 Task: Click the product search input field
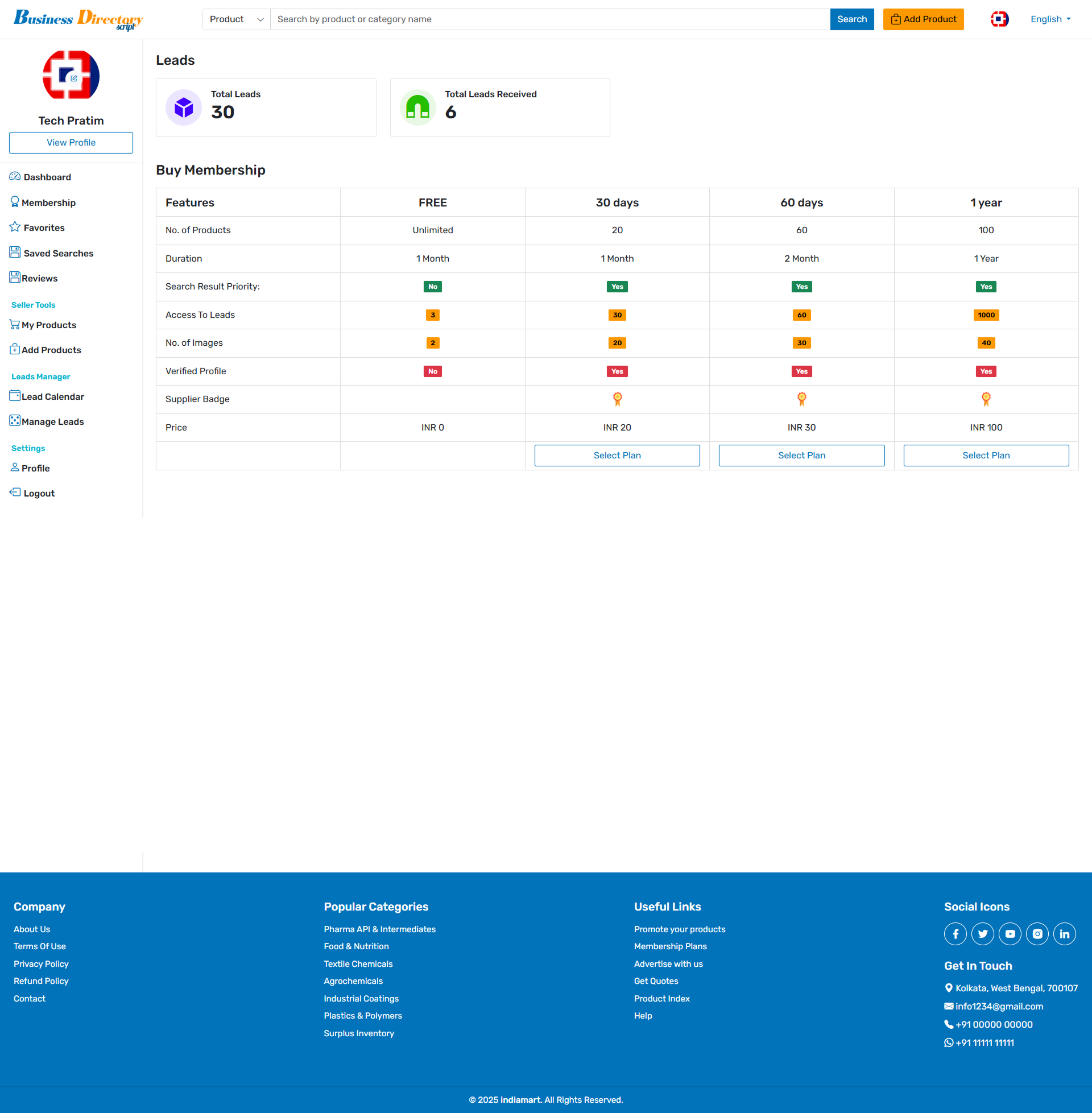(x=549, y=19)
